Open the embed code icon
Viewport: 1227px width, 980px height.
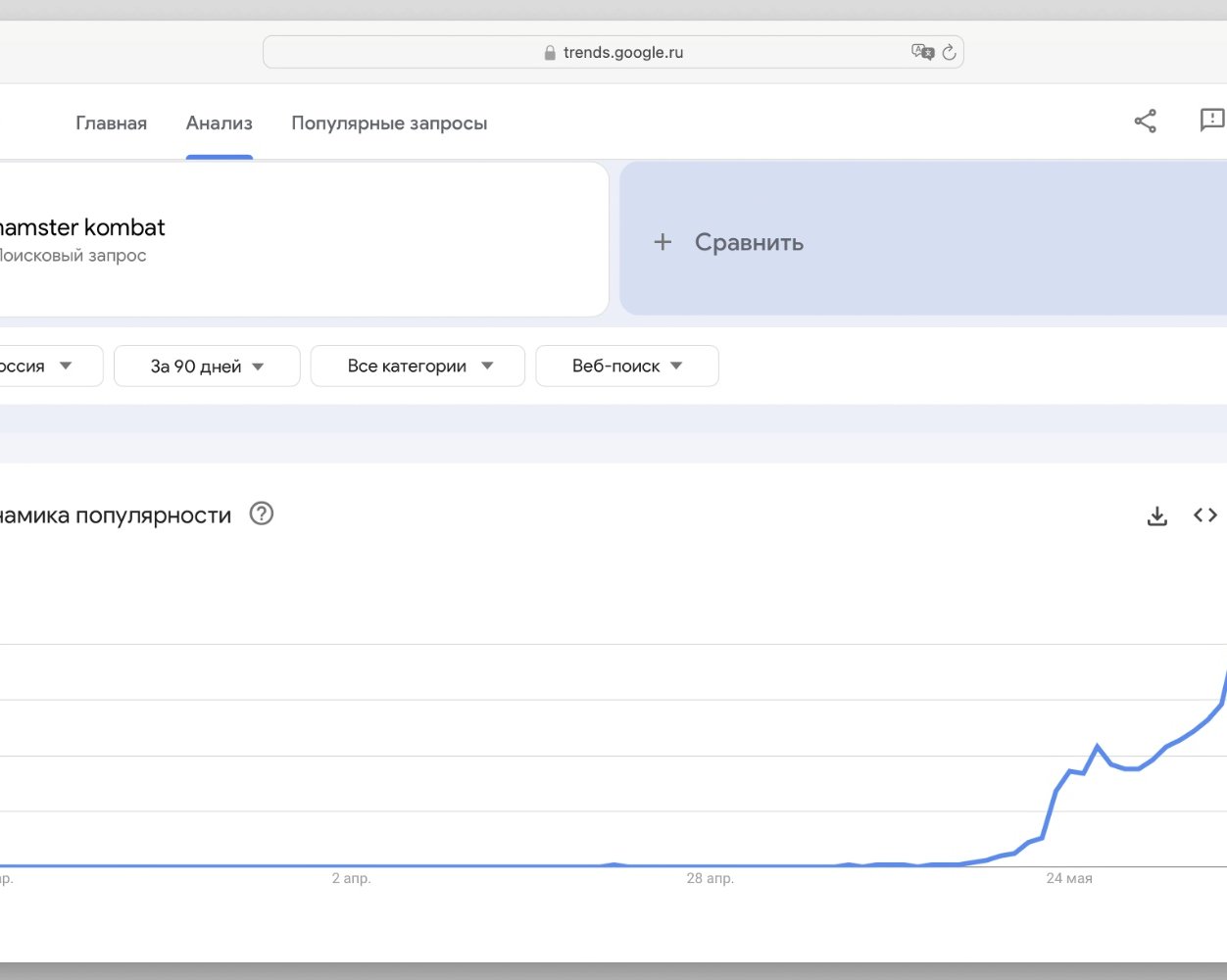click(1205, 515)
